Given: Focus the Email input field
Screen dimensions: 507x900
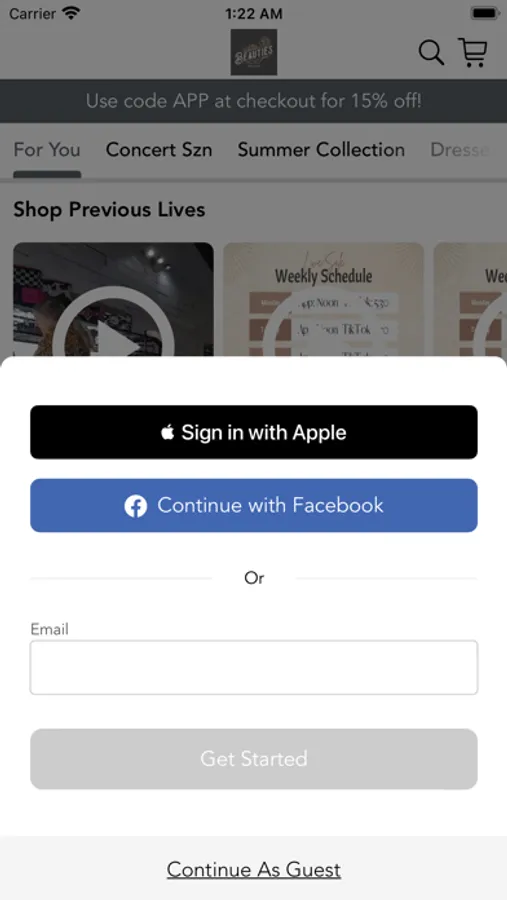Looking at the screenshot, I should (254, 668).
